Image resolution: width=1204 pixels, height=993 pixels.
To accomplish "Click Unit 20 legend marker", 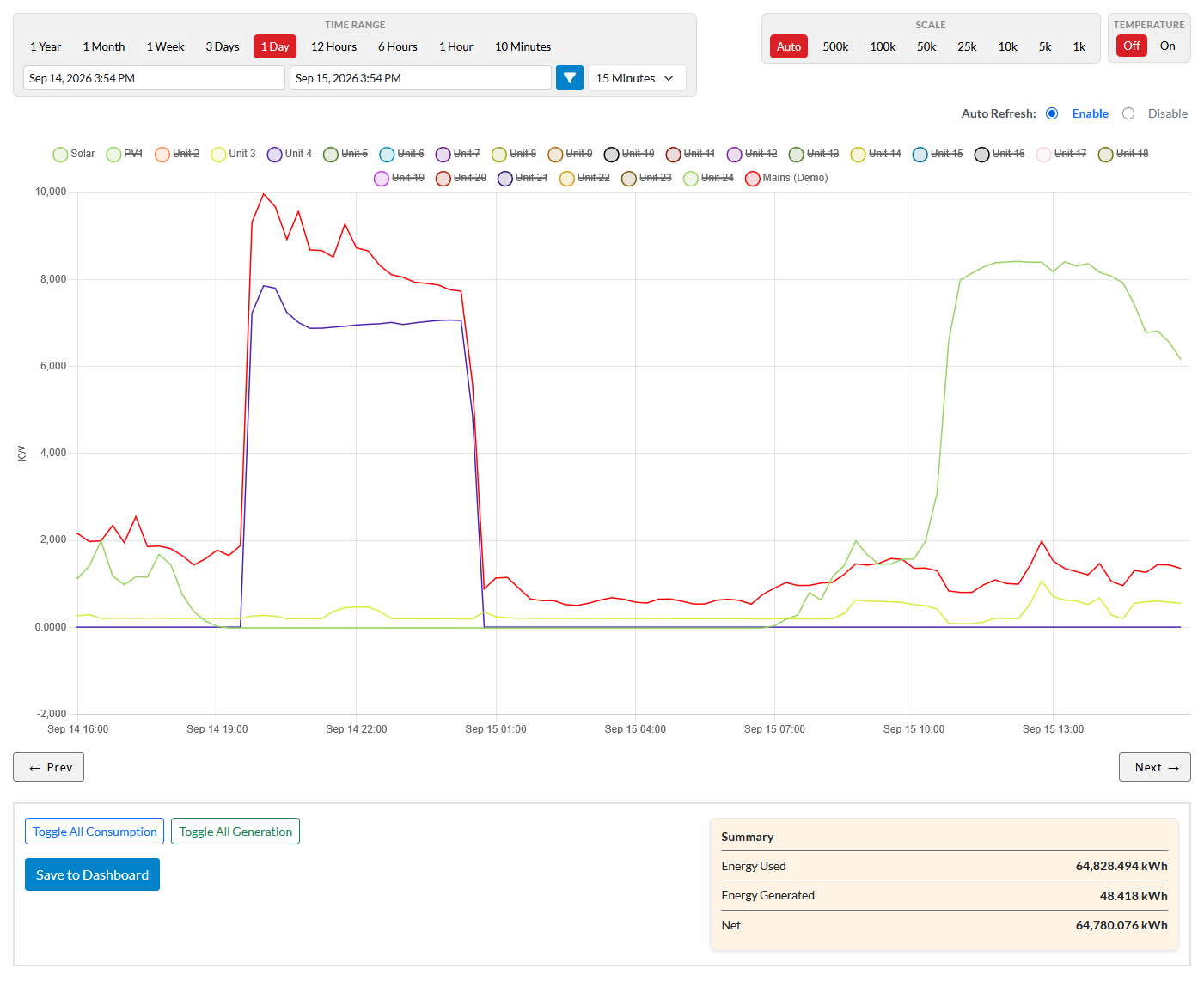I will (443, 179).
